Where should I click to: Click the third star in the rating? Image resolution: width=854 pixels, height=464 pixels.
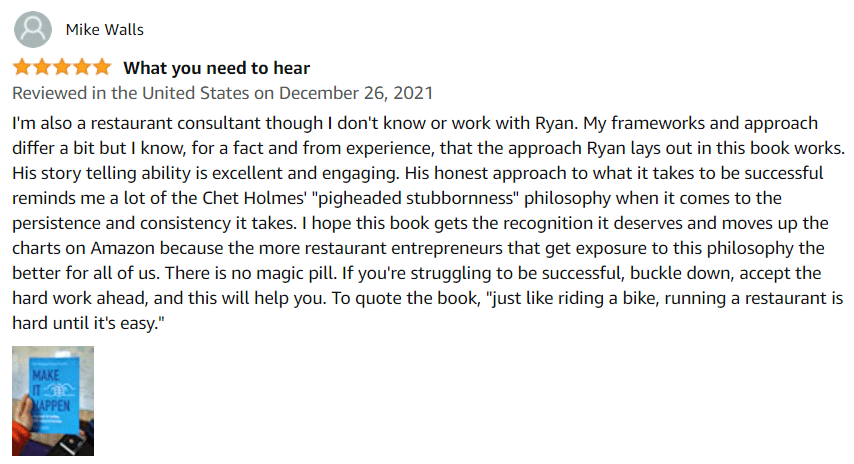coord(62,68)
